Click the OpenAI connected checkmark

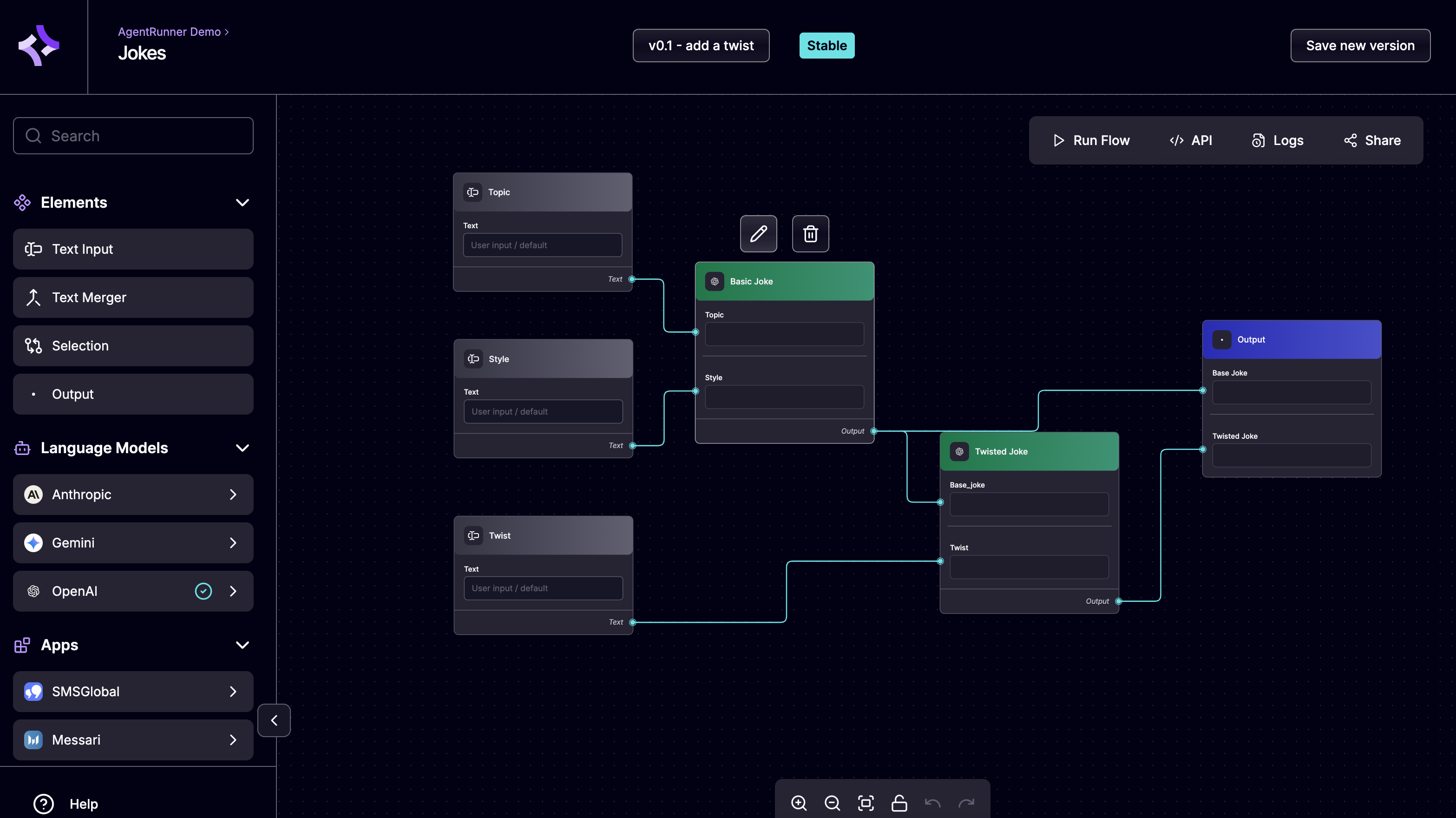[203, 591]
